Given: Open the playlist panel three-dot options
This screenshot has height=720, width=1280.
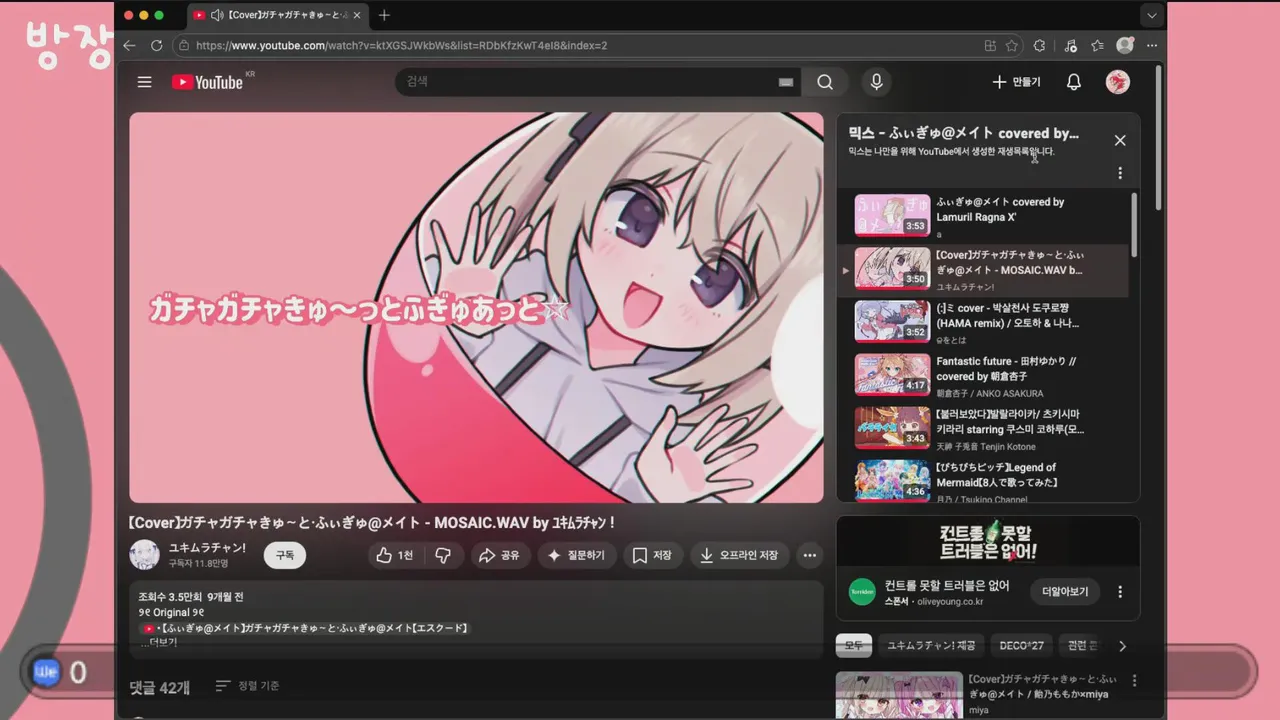Looking at the screenshot, I should coord(1120,173).
